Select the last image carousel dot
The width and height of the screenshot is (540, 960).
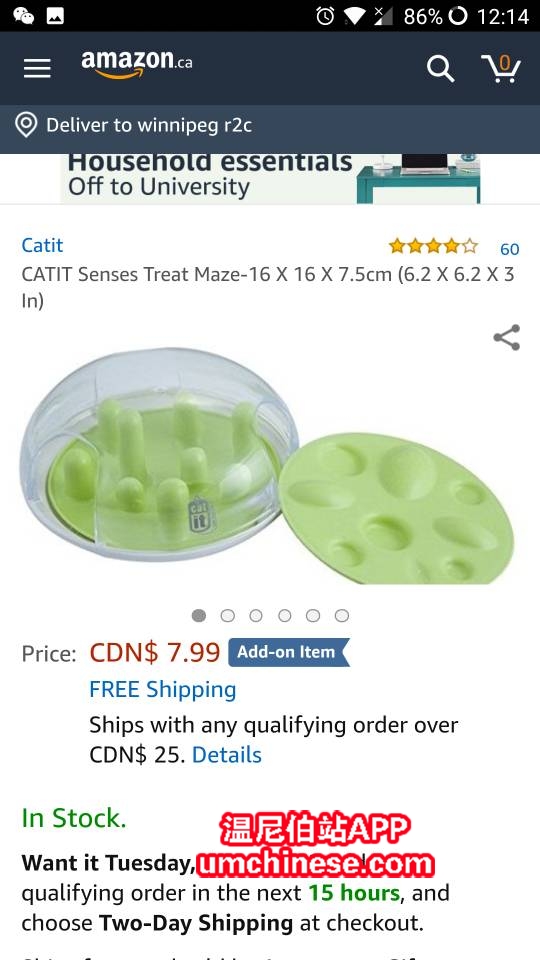coord(342,615)
